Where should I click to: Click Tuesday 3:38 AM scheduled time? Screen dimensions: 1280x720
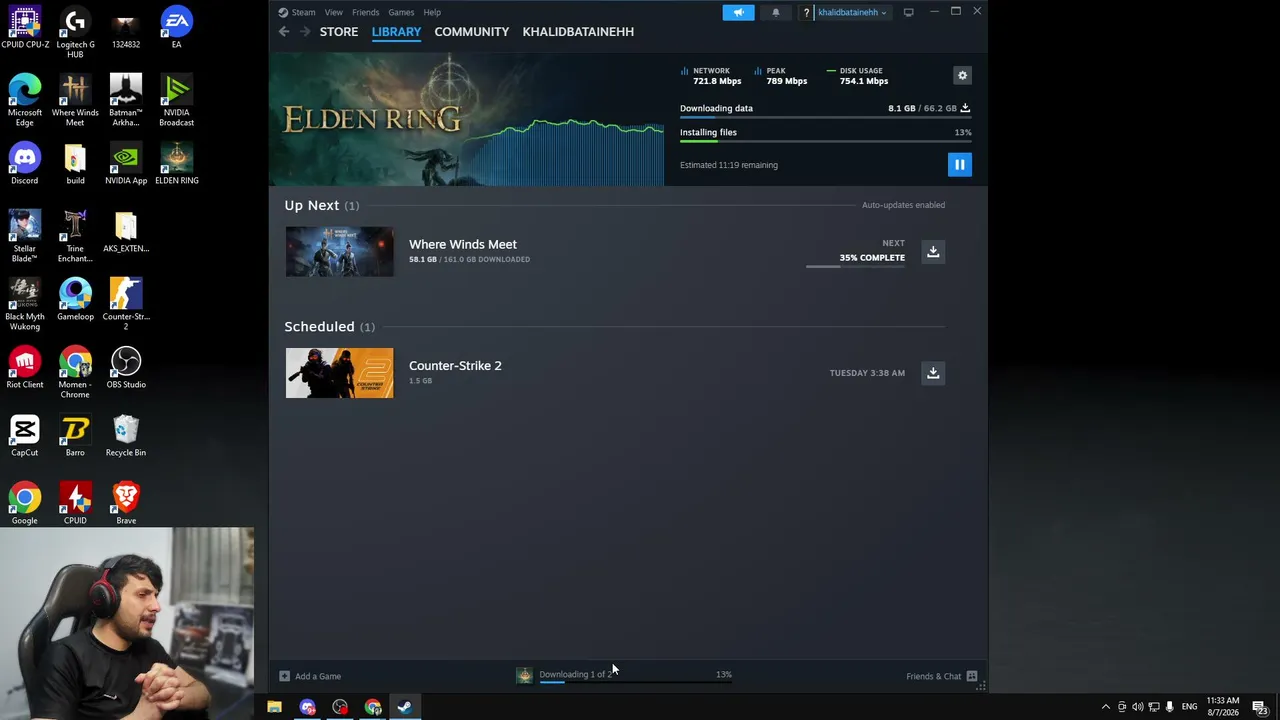click(867, 373)
